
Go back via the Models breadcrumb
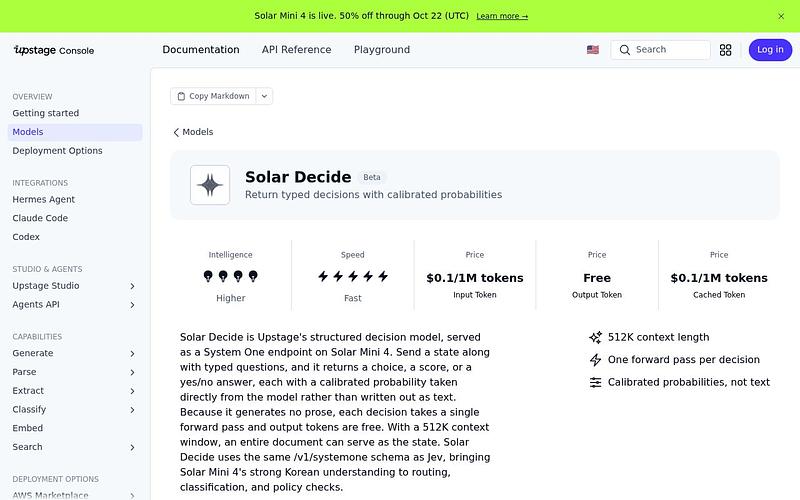(x=197, y=132)
